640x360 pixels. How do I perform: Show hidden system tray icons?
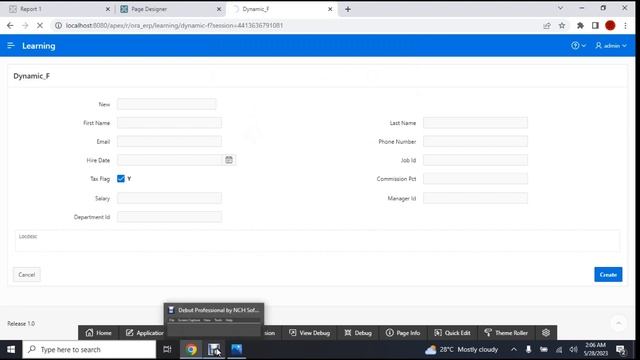pos(514,349)
